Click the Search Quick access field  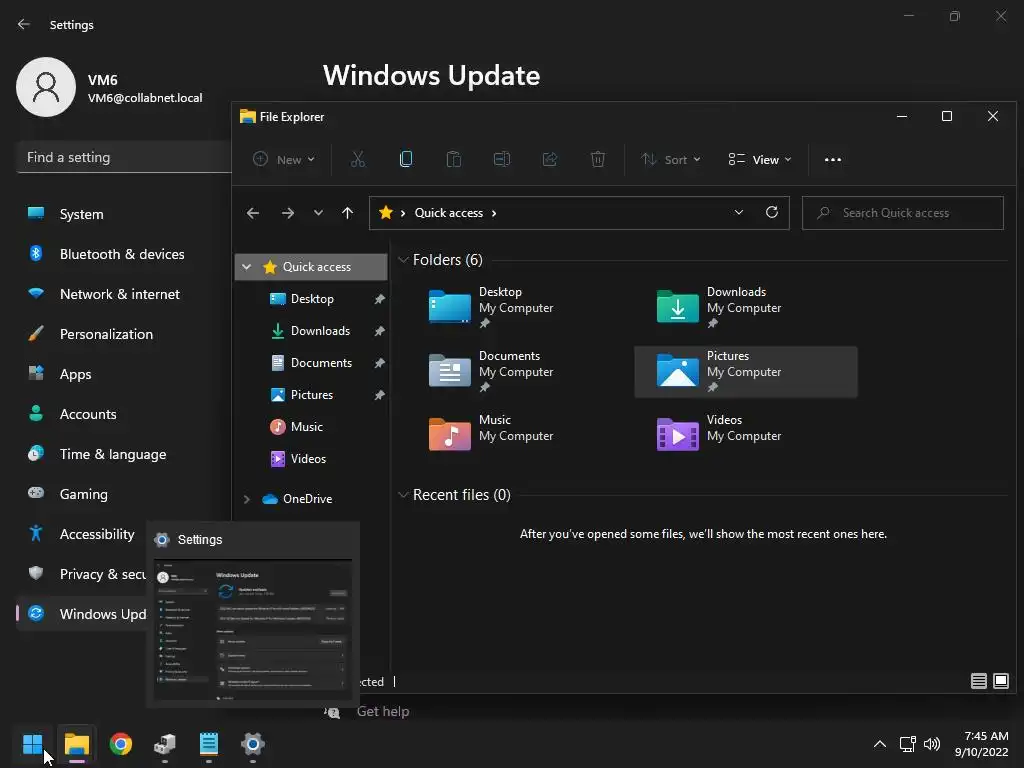click(903, 213)
